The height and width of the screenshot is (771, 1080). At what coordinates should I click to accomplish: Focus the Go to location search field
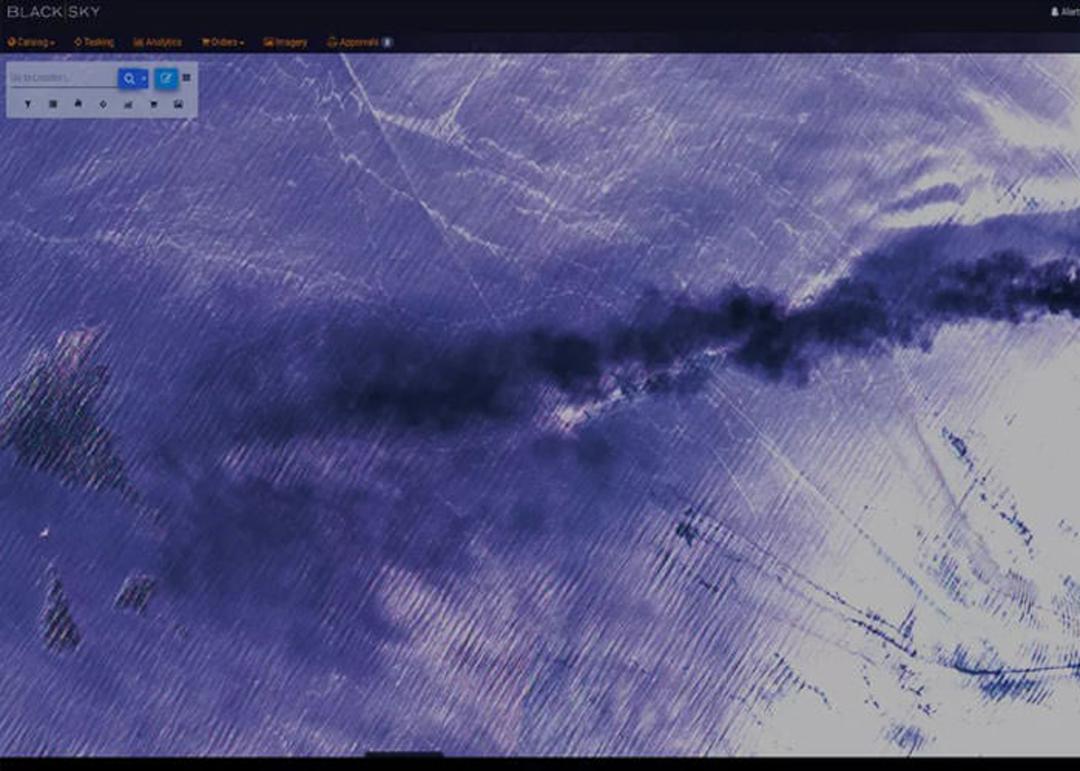[x=63, y=78]
